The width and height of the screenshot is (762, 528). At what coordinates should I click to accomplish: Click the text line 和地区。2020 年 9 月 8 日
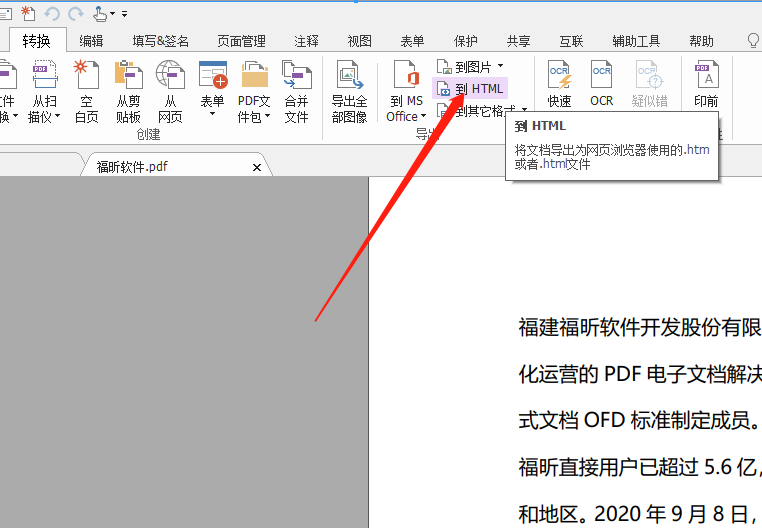click(640, 514)
